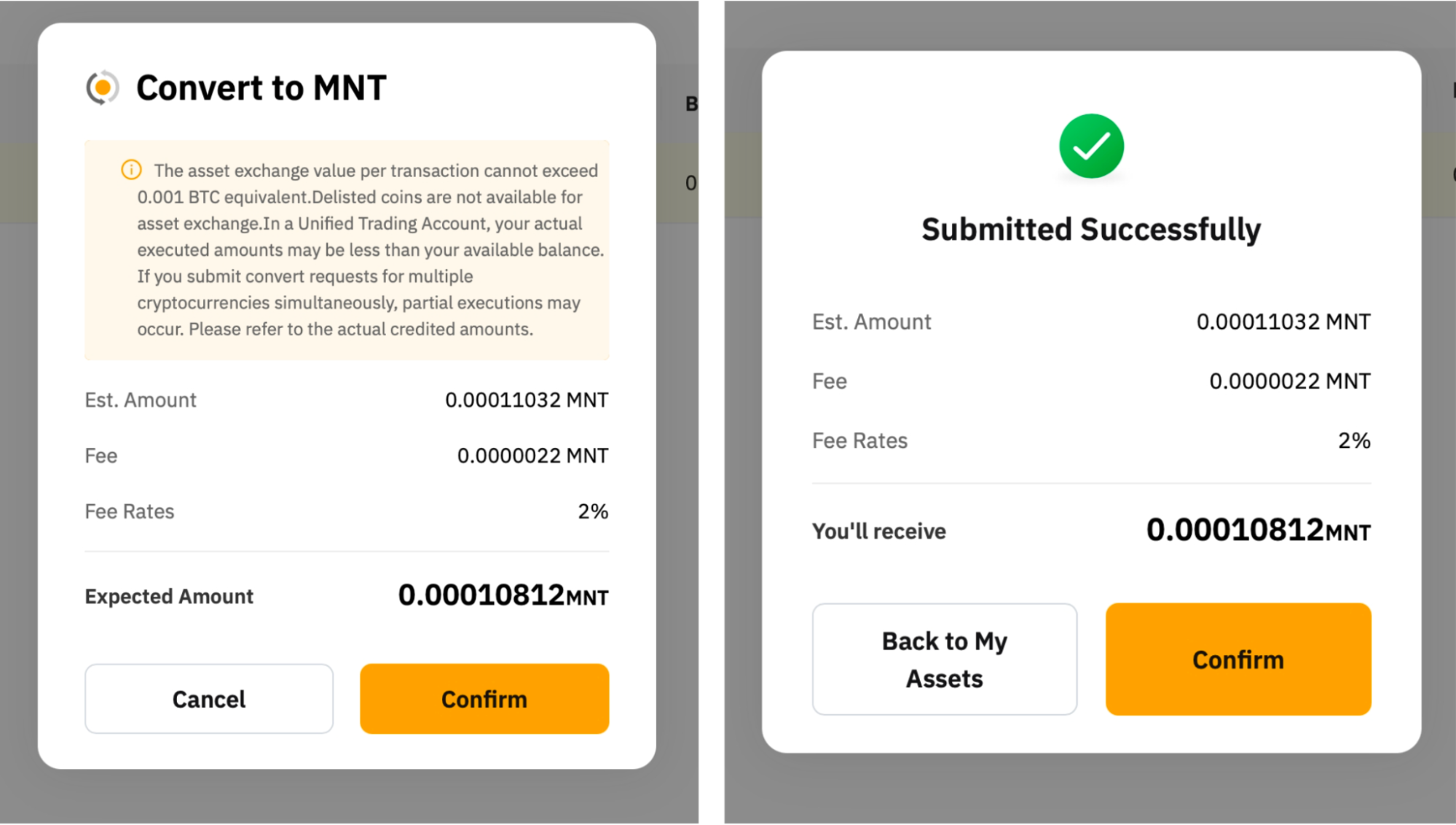Image resolution: width=1456 pixels, height=825 pixels.
Task: Click Fee value in Submitted Successfully dialog
Action: tap(1289, 381)
